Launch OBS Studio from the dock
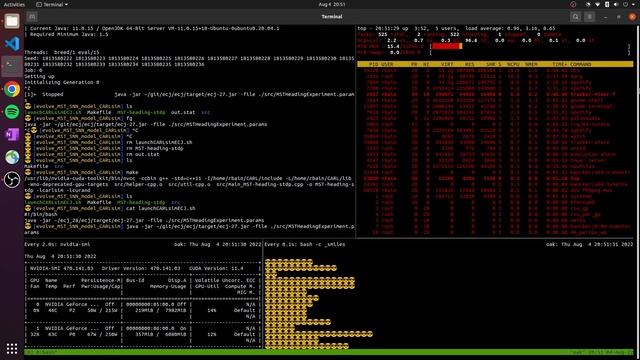 12,180
